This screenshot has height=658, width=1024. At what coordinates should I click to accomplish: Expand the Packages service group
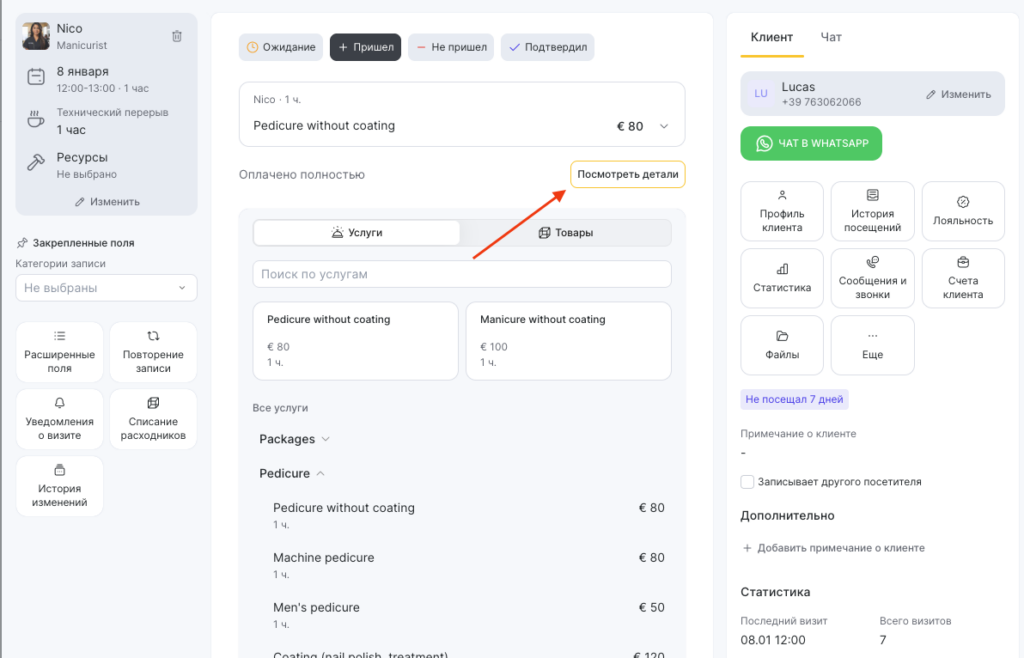click(x=294, y=439)
